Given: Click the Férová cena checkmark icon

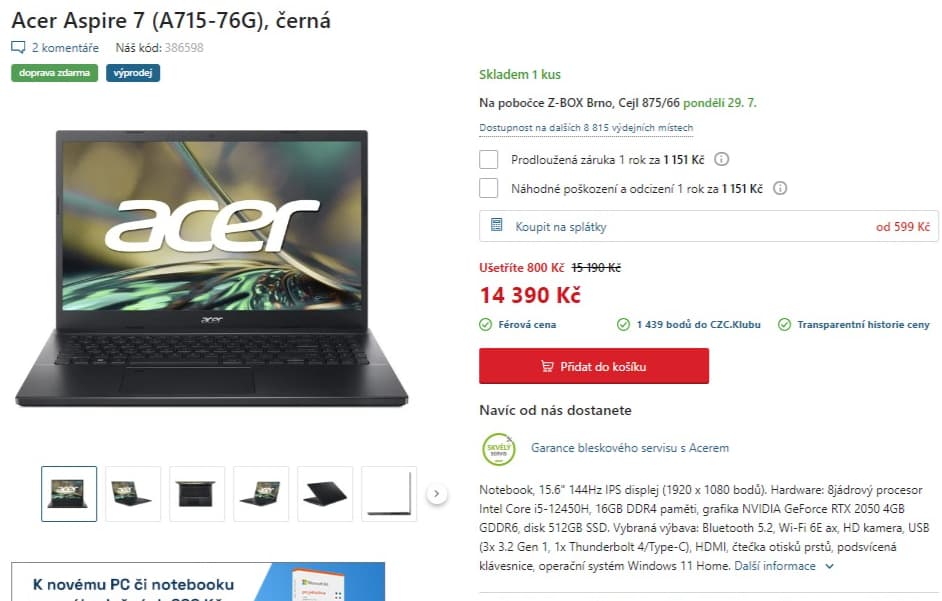Looking at the screenshot, I should coord(485,325).
